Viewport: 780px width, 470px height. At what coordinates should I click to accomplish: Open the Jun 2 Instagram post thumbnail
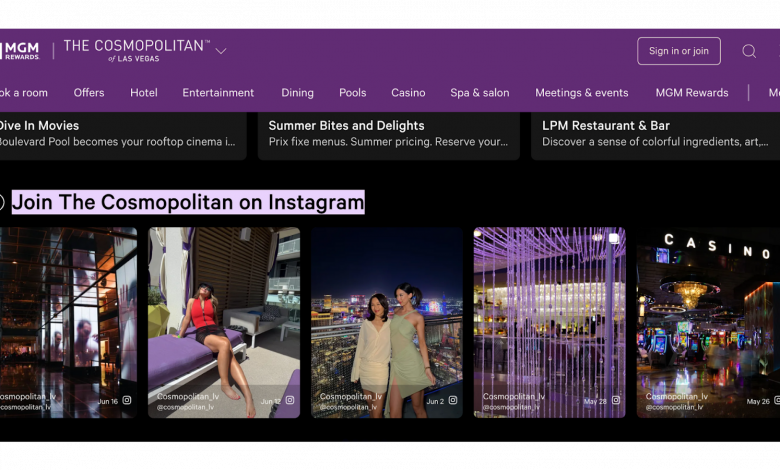[x=387, y=322]
